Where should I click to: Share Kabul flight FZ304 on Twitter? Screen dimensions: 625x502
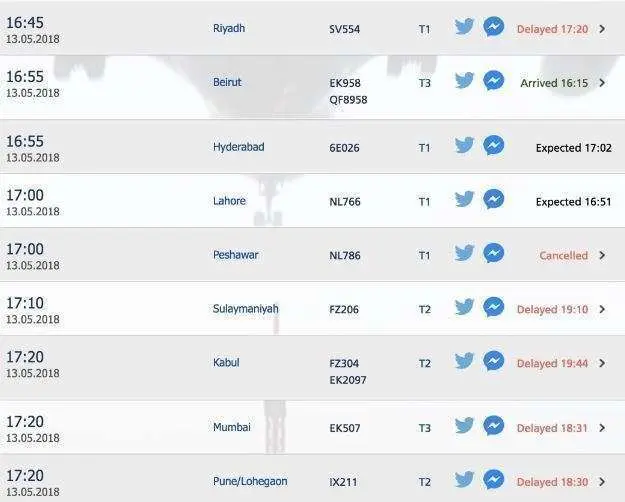pyautogui.click(x=464, y=361)
